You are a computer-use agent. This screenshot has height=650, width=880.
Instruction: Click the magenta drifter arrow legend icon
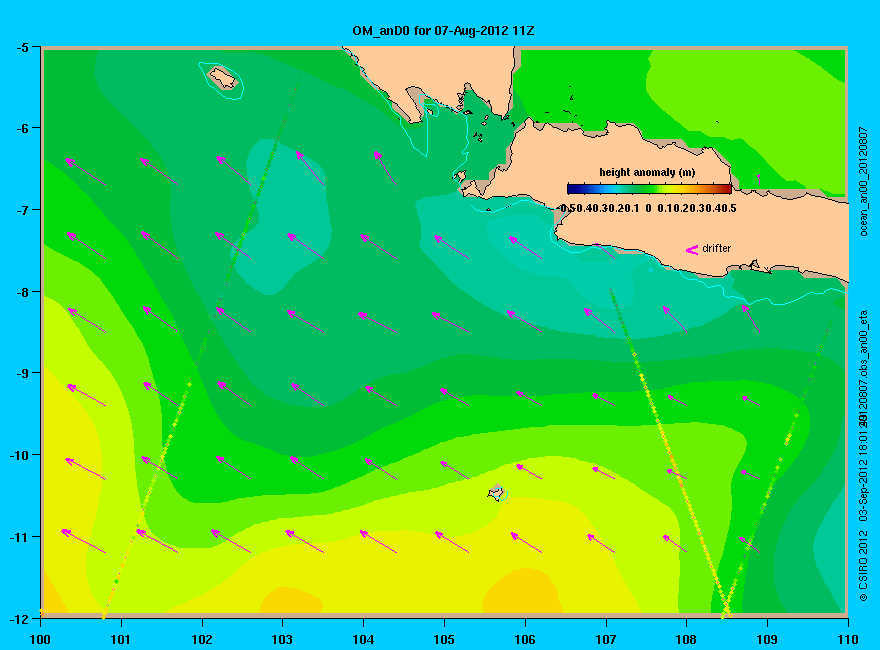coord(692,249)
